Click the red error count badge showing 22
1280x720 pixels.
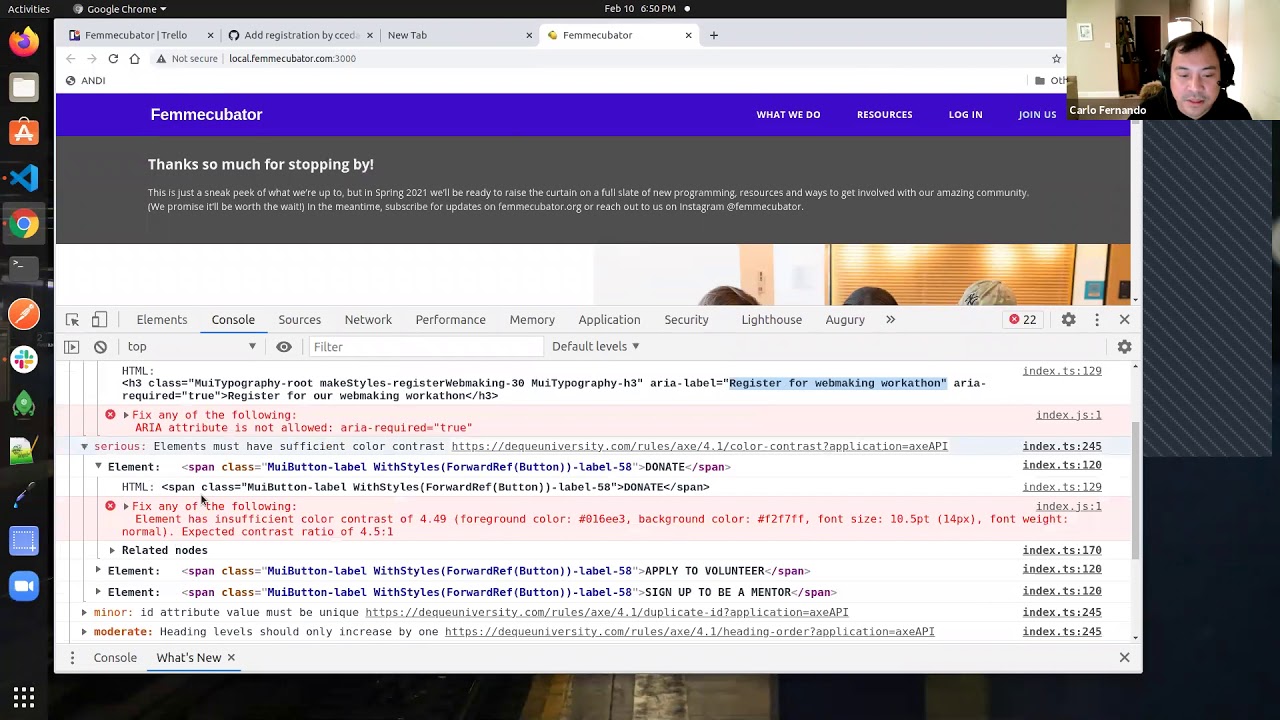(1022, 320)
